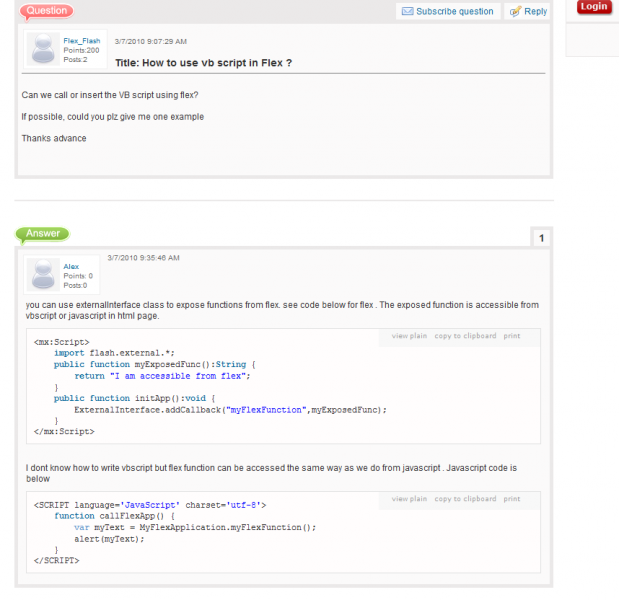
Task: Click the question title about vb script
Action: (x=203, y=62)
